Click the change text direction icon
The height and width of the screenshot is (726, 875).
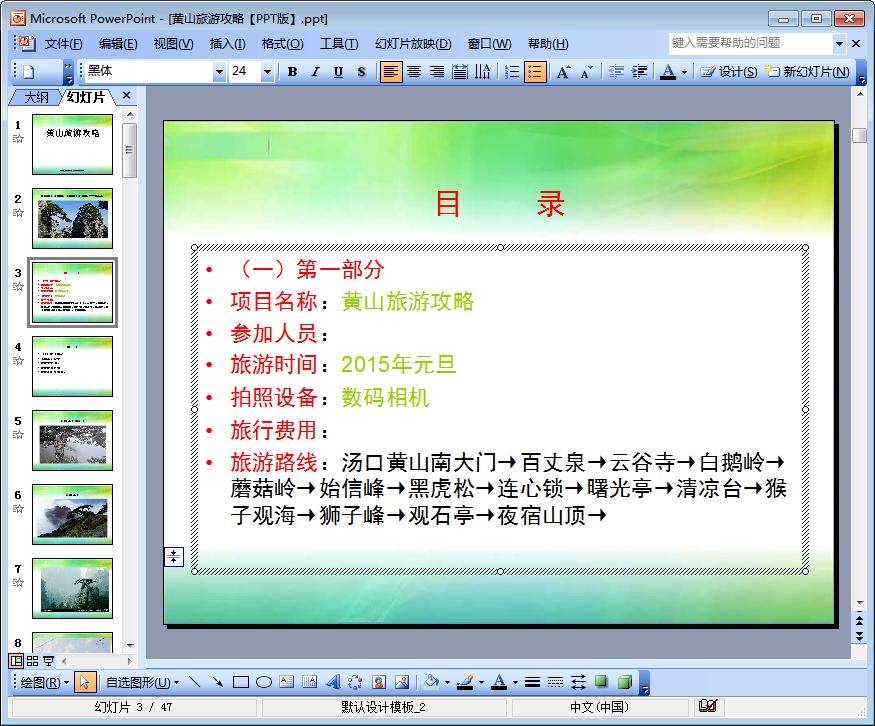(x=482, y=72)
